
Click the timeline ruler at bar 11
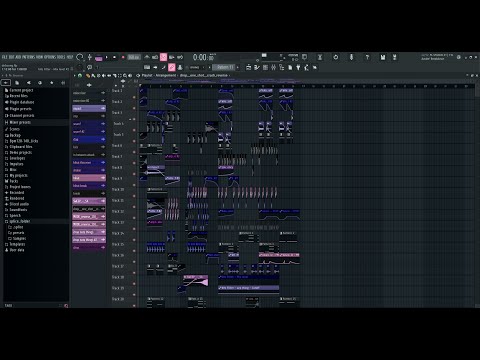243,86
